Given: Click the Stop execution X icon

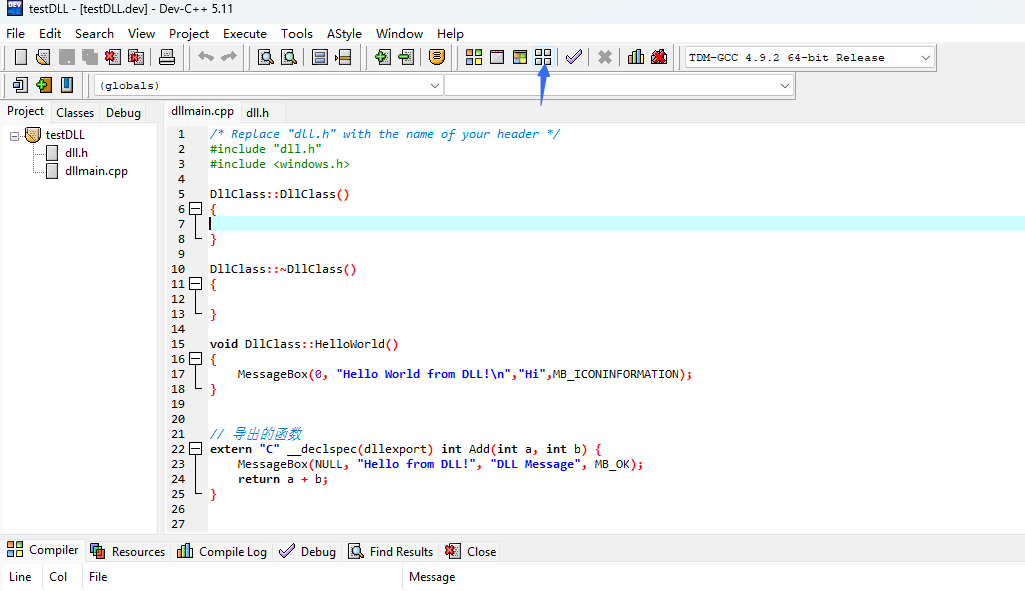Looking at the screenshot, I should [x=605, y=58].
